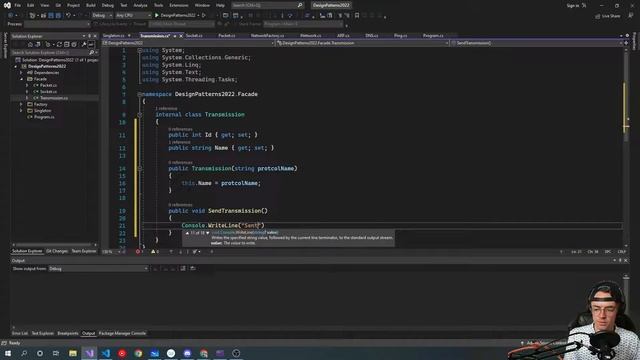Click the Sync/Refresh icon in Solution Explorer toolbar

pos(59,44)
